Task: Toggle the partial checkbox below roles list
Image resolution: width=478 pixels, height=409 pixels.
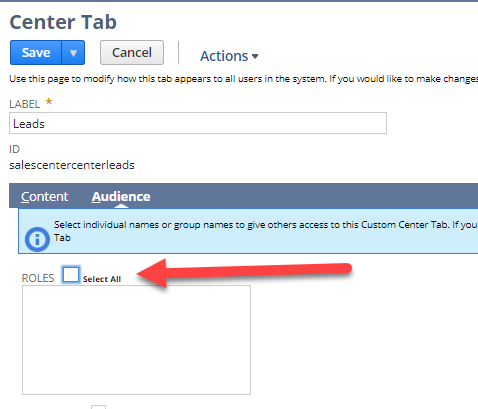Action: 99,407
